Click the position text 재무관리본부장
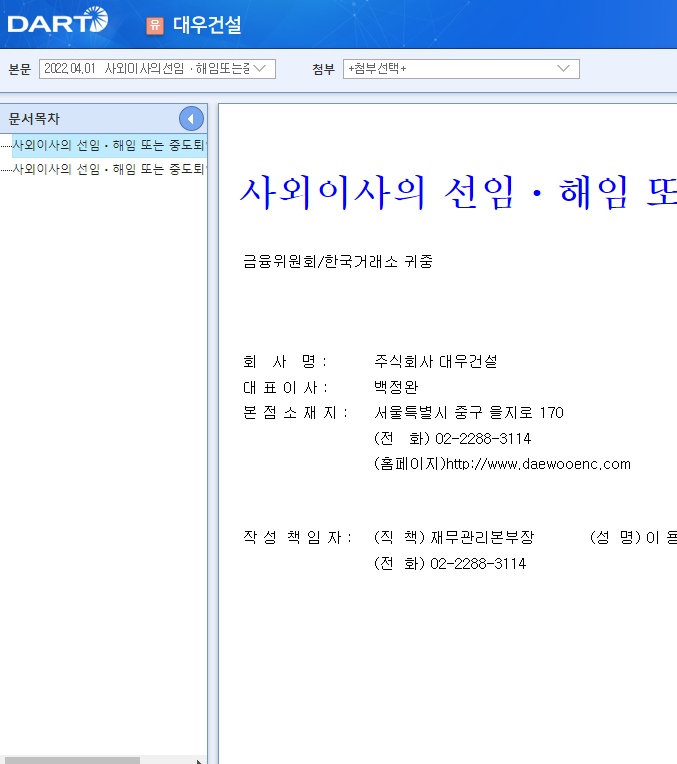Screen dimensions: 677x764 coord(483,537)
